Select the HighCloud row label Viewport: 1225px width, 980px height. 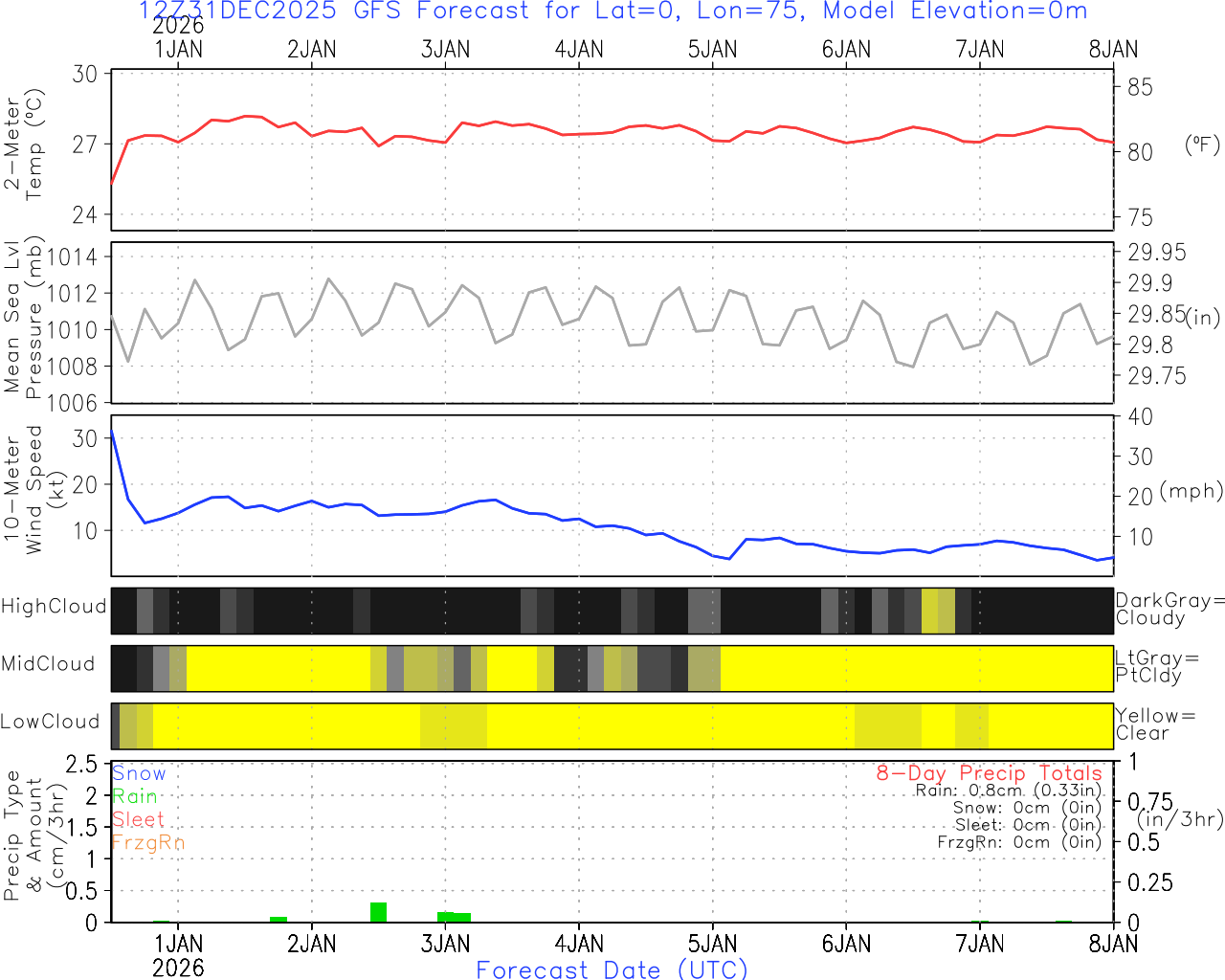tap(54, 607)
